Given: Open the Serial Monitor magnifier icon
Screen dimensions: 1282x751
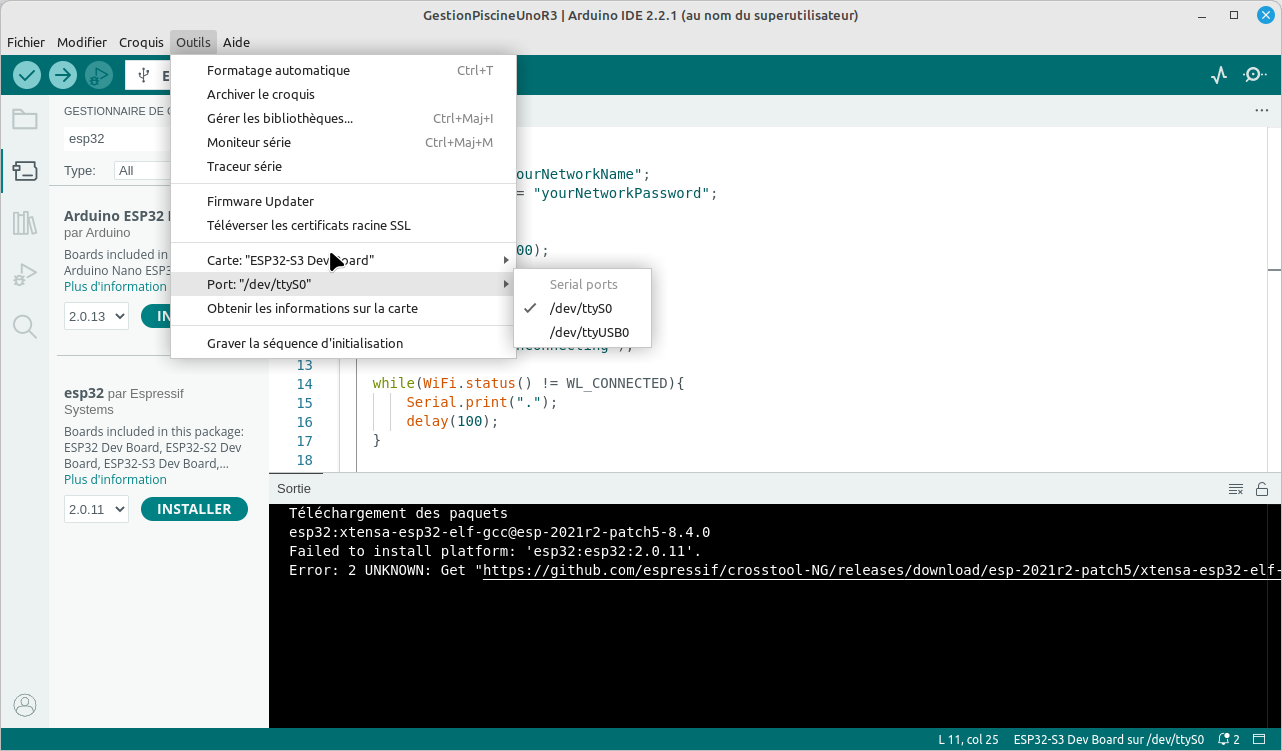Looking at the screenshot, I should click(1254, 75).
